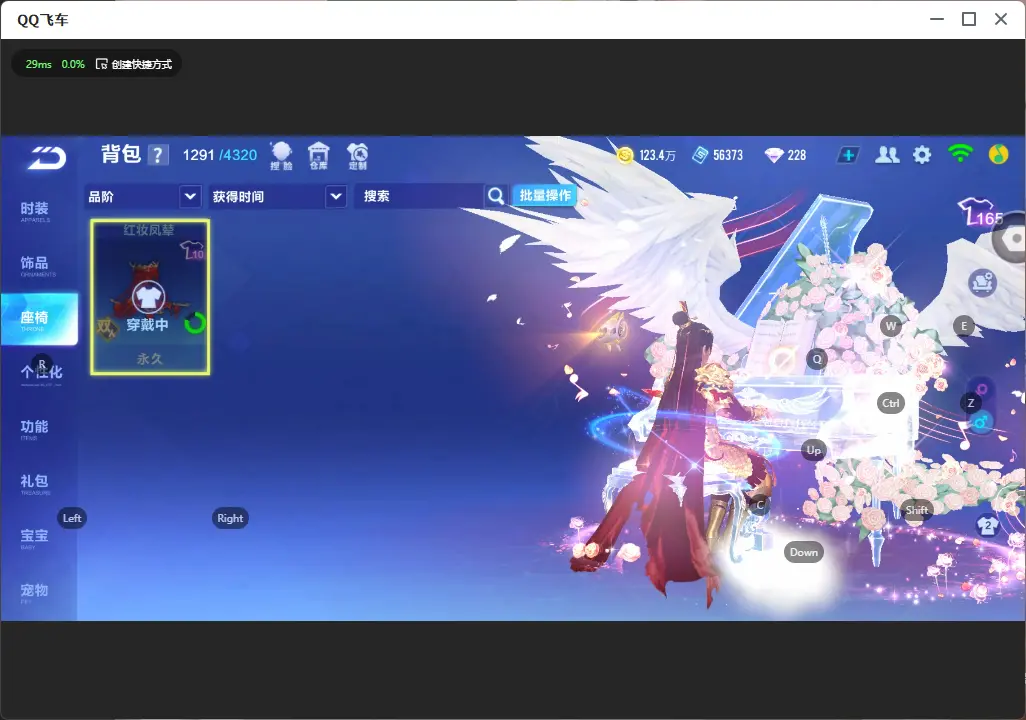Switch to the 饰品 ornaments tab
Screen dimensions: 1026x720
(35, 265)
